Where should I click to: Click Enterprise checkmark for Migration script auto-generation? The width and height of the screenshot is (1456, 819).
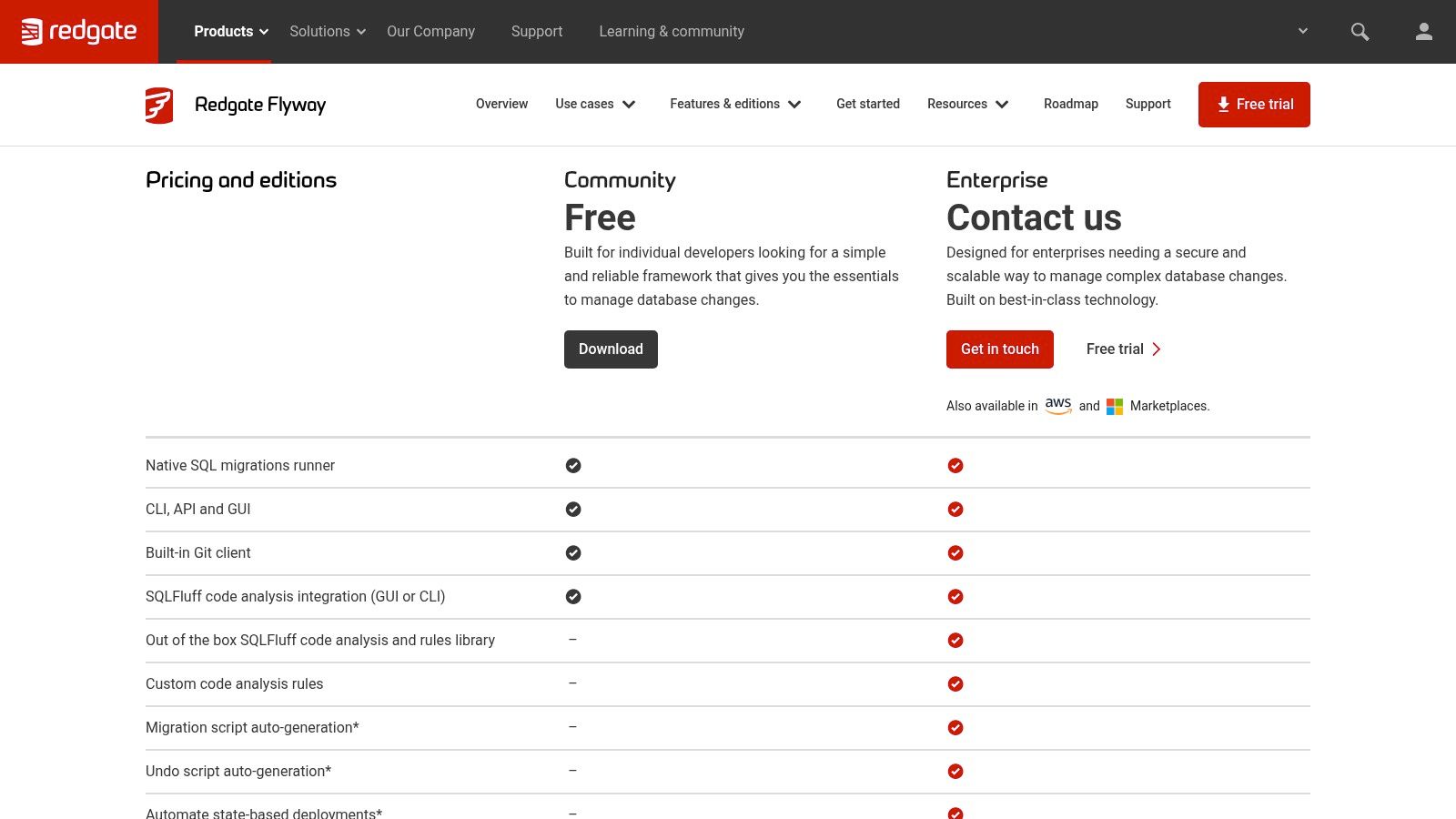955,728
